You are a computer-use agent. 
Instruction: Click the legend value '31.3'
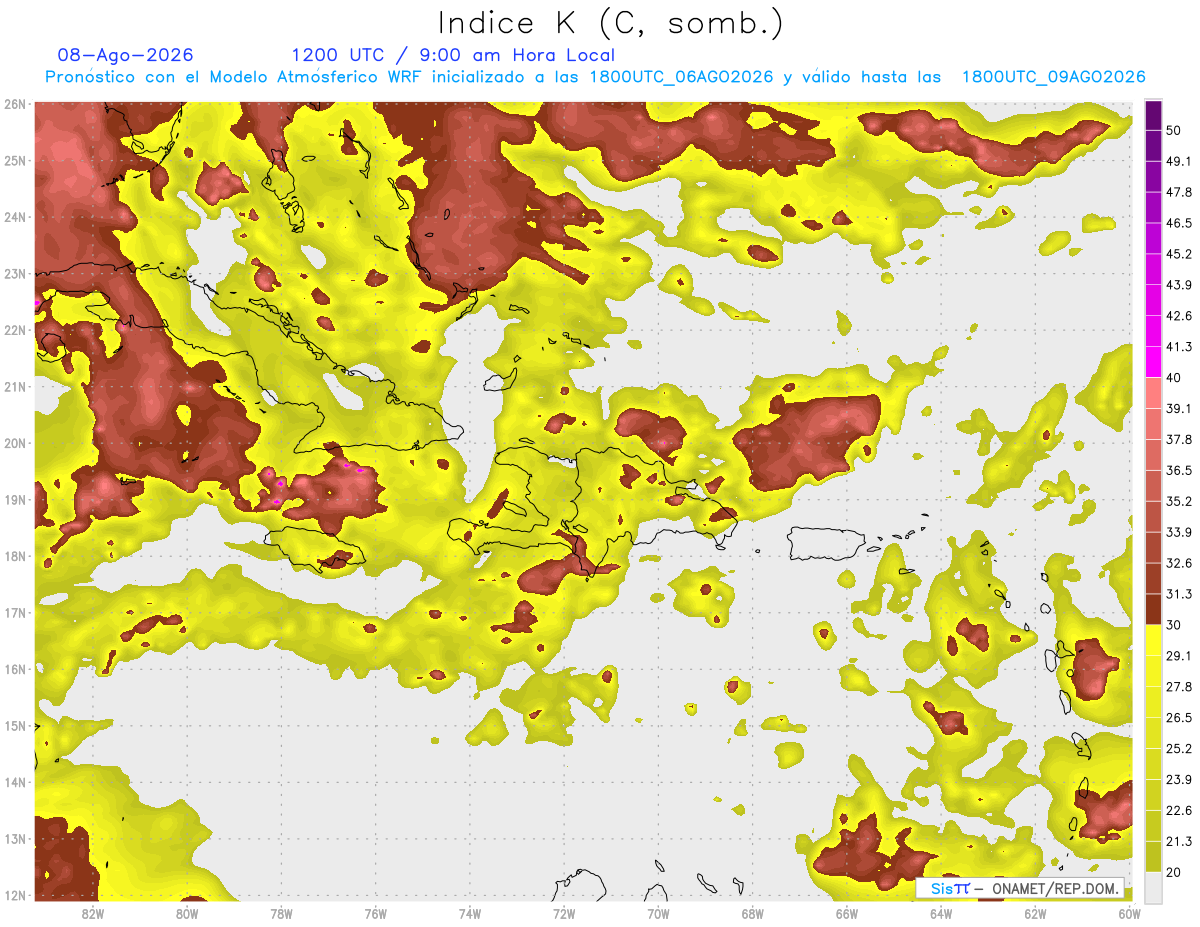pos(1179,594)
